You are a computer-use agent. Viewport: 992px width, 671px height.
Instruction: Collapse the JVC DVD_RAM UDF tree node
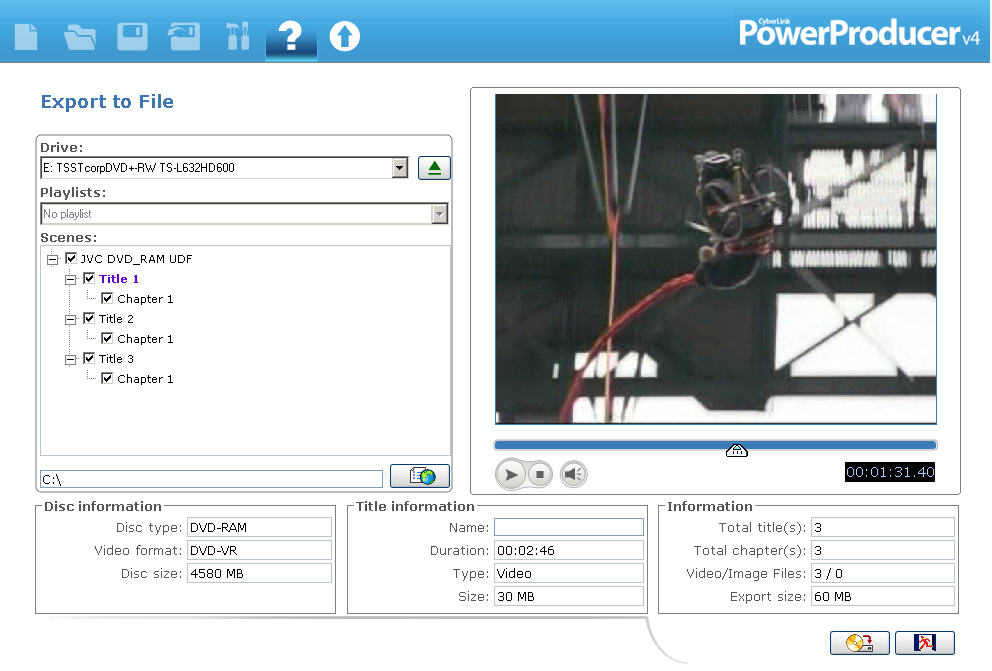point(53,259)
